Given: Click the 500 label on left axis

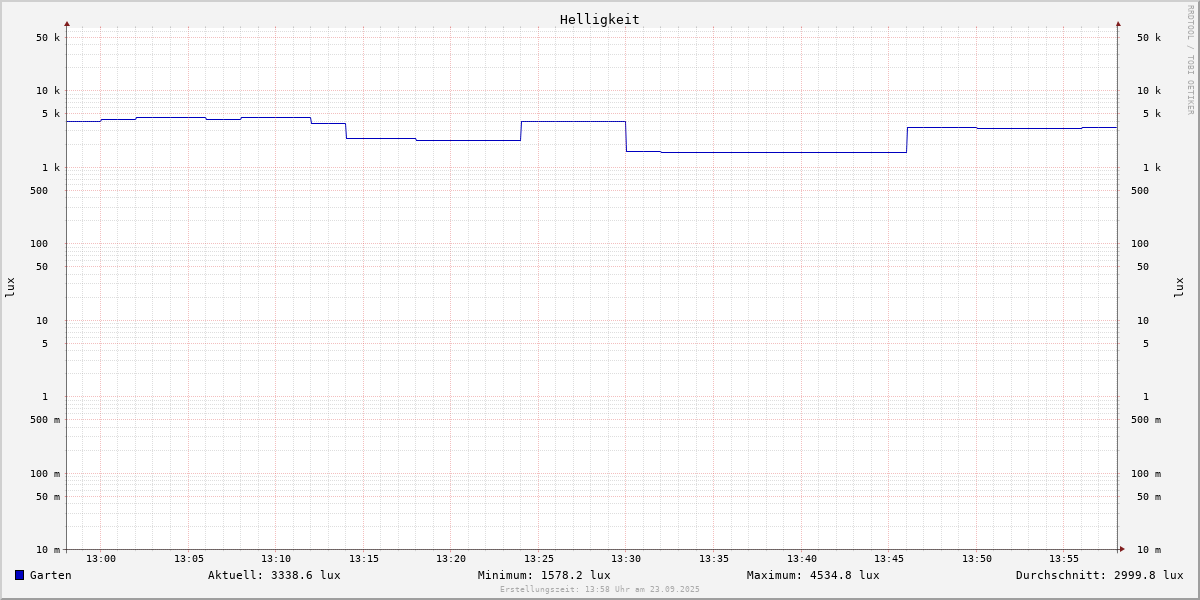Looking at the screenshot, I should pyautogui.click(x=39, y=191).
